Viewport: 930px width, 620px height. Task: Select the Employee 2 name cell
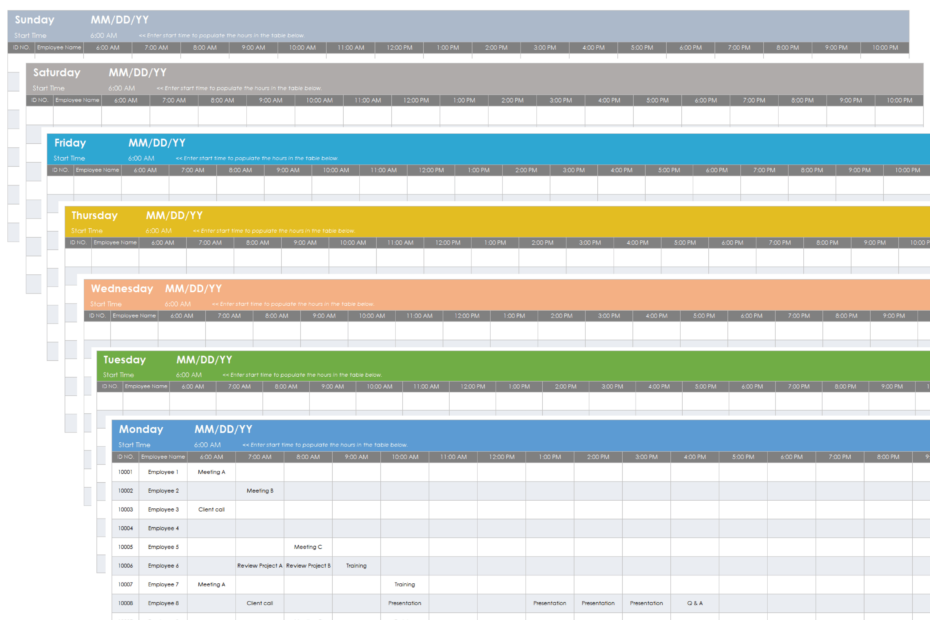[163, 491]
